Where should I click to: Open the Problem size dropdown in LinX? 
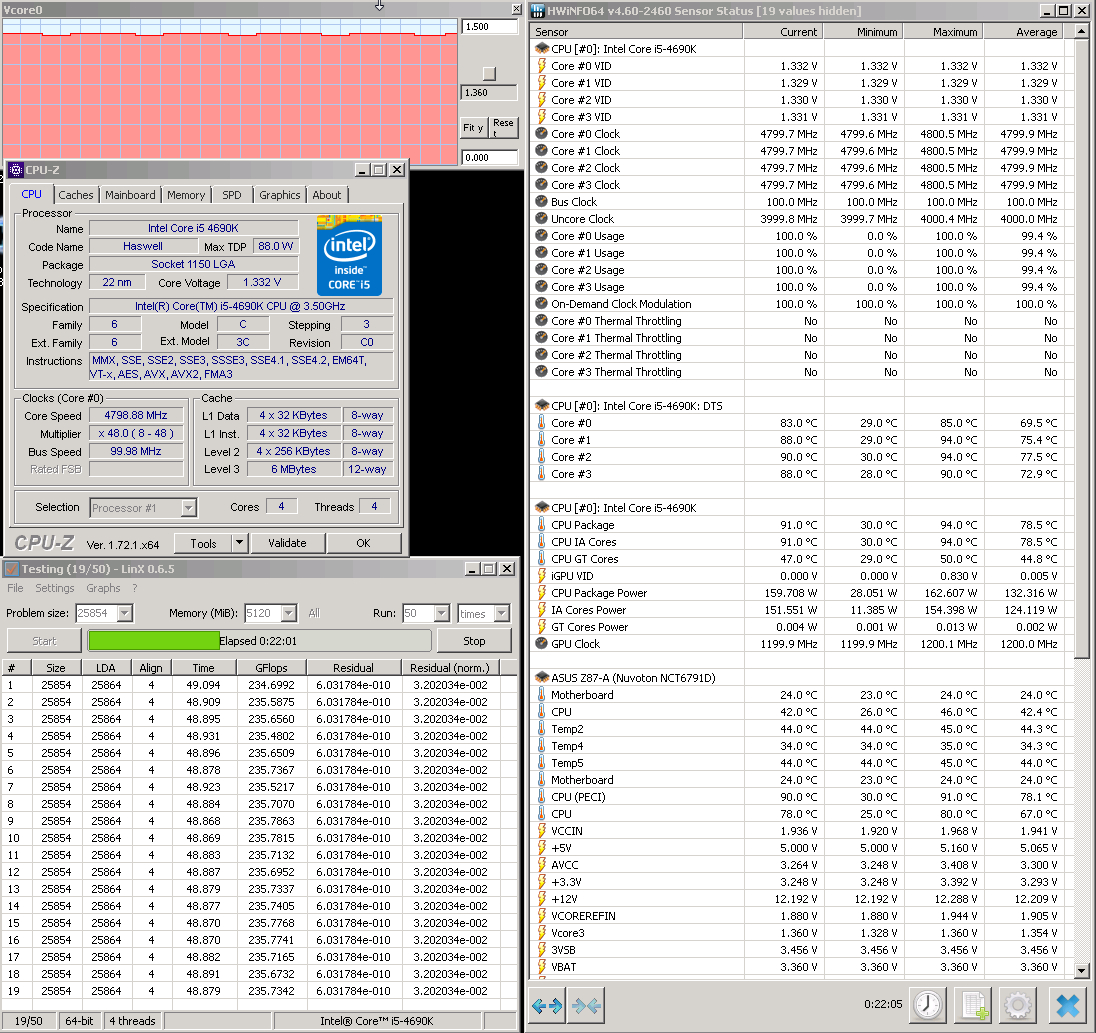pyautogui.click(x=124, y=613)
